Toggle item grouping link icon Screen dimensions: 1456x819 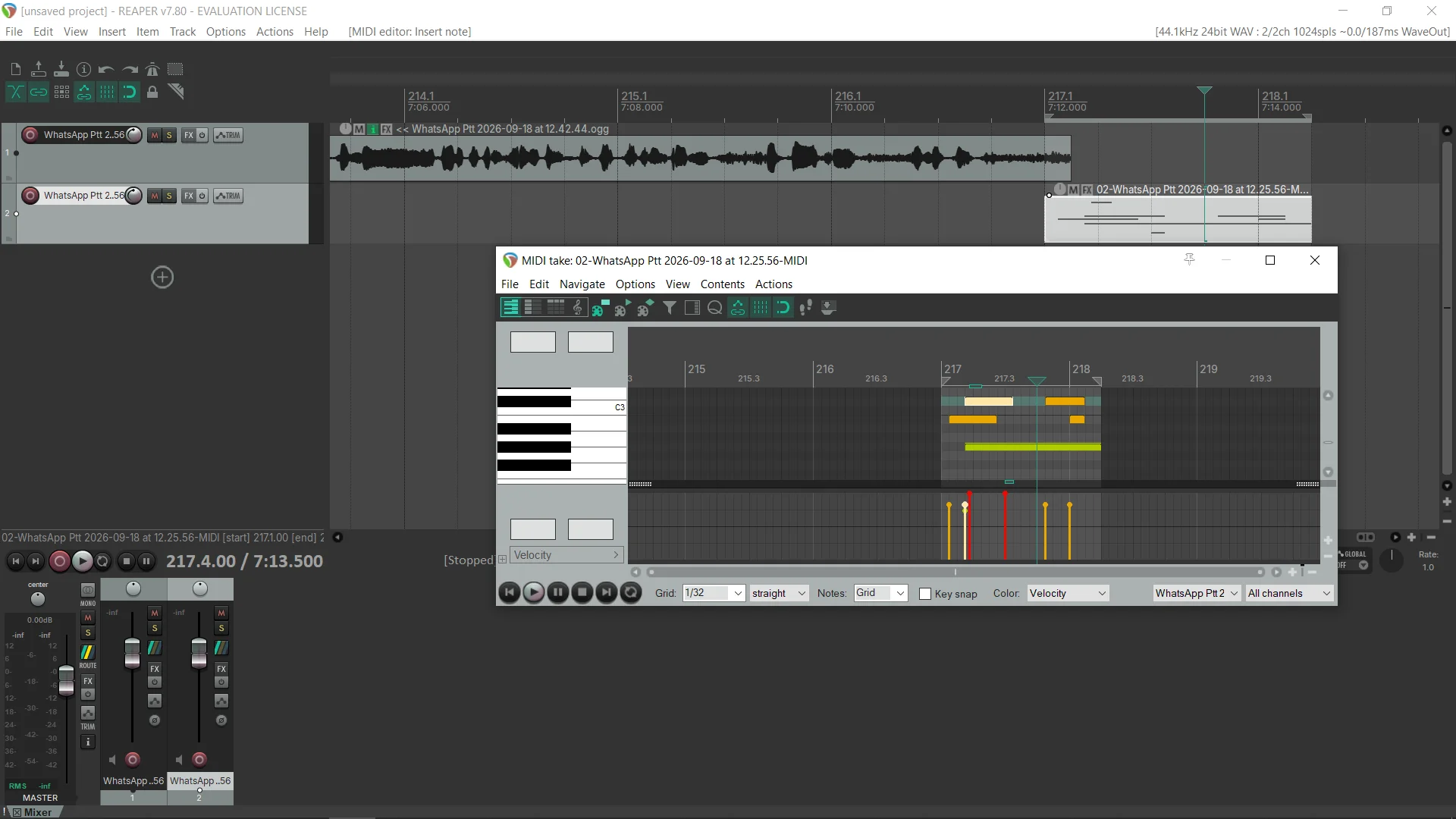(x=39, y=92)
